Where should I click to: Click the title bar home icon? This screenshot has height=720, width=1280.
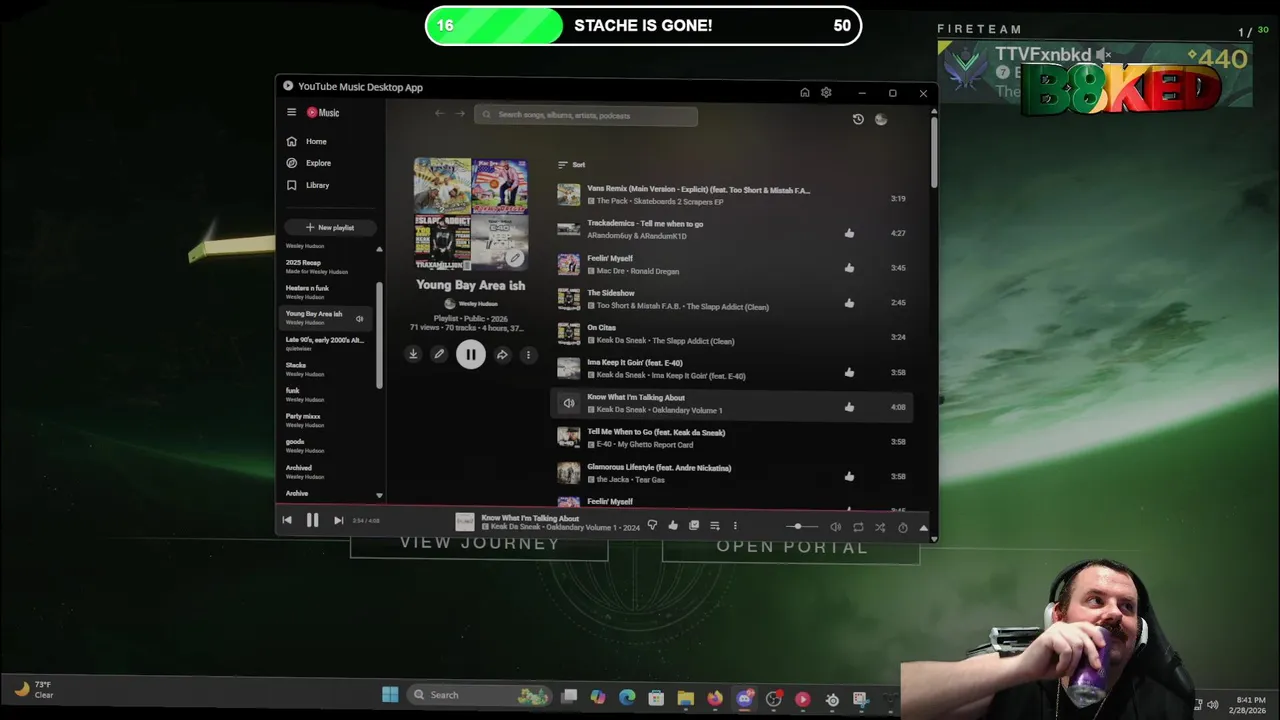(x=804, y=92)
